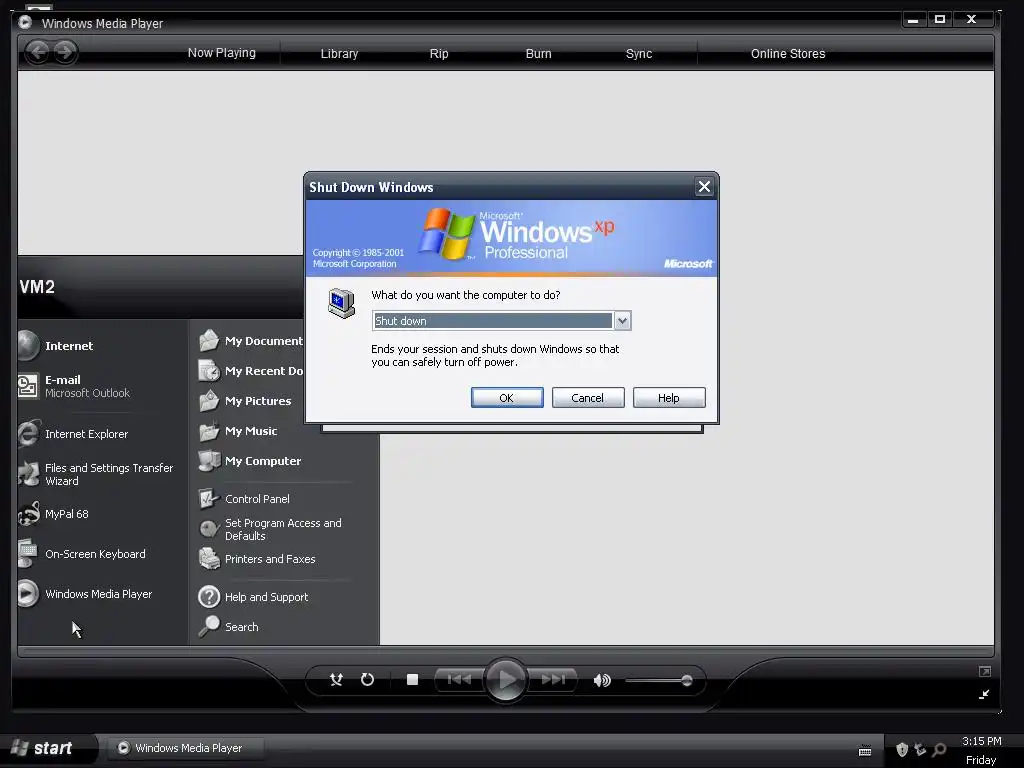1024x768 pixels.
Task: Click the large round play button
Action: click(505, 680)
